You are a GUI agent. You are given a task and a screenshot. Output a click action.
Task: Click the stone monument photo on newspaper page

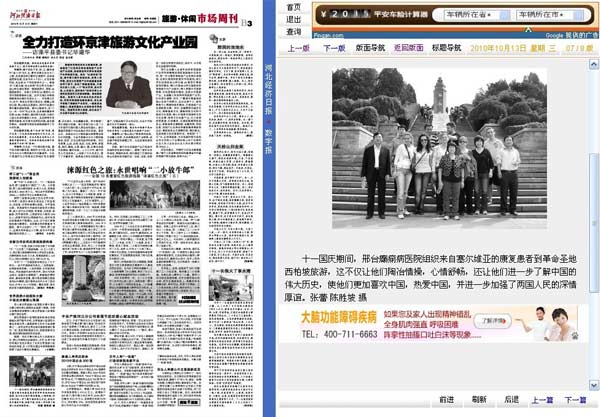(83, 279)
